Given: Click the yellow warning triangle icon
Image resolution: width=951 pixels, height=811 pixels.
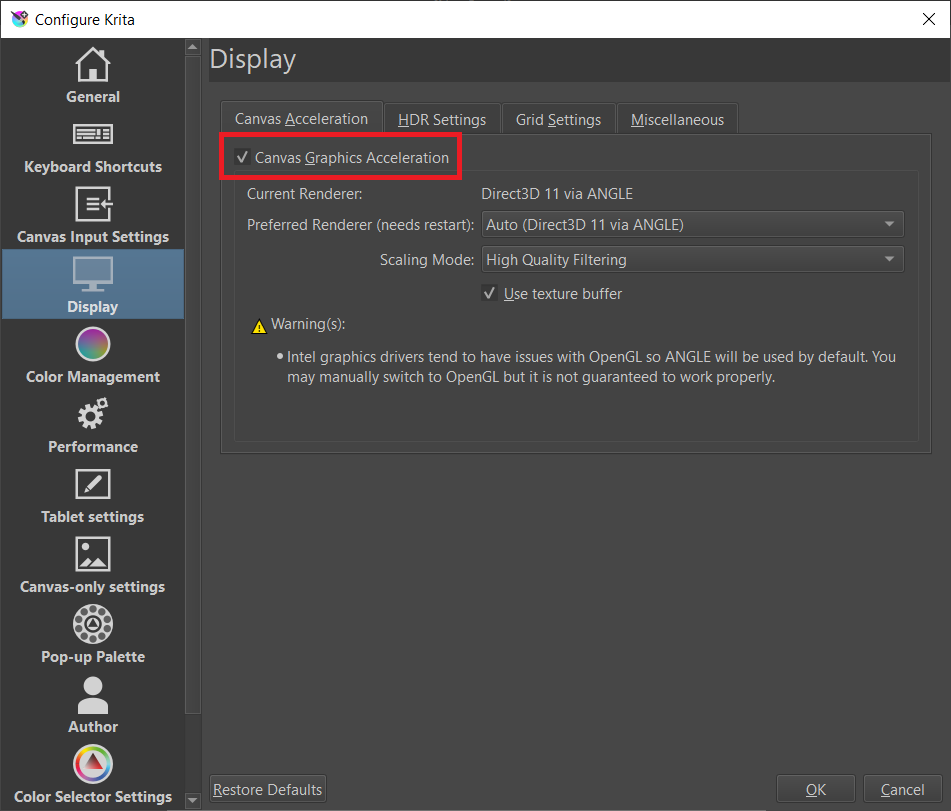Looking at the screenshot, I should 259,327.
